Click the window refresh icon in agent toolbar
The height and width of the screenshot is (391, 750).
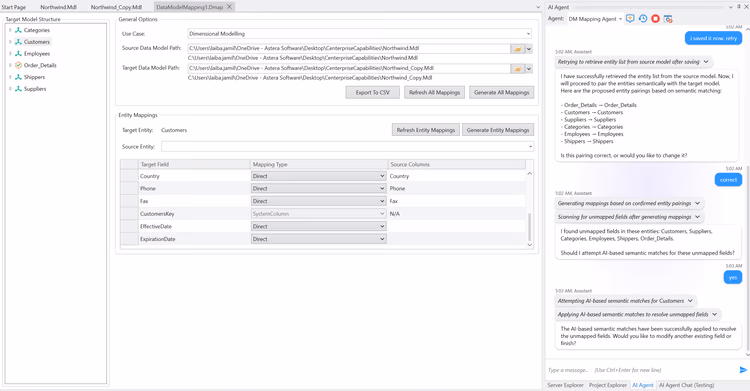(x=668, y=19)
